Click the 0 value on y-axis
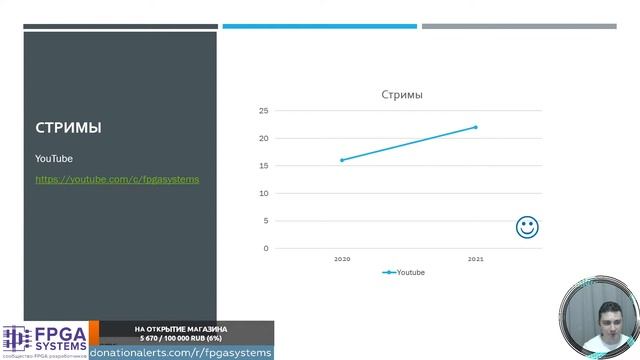The width and height of the screenshot is (640, 360). tap(266, 248)
